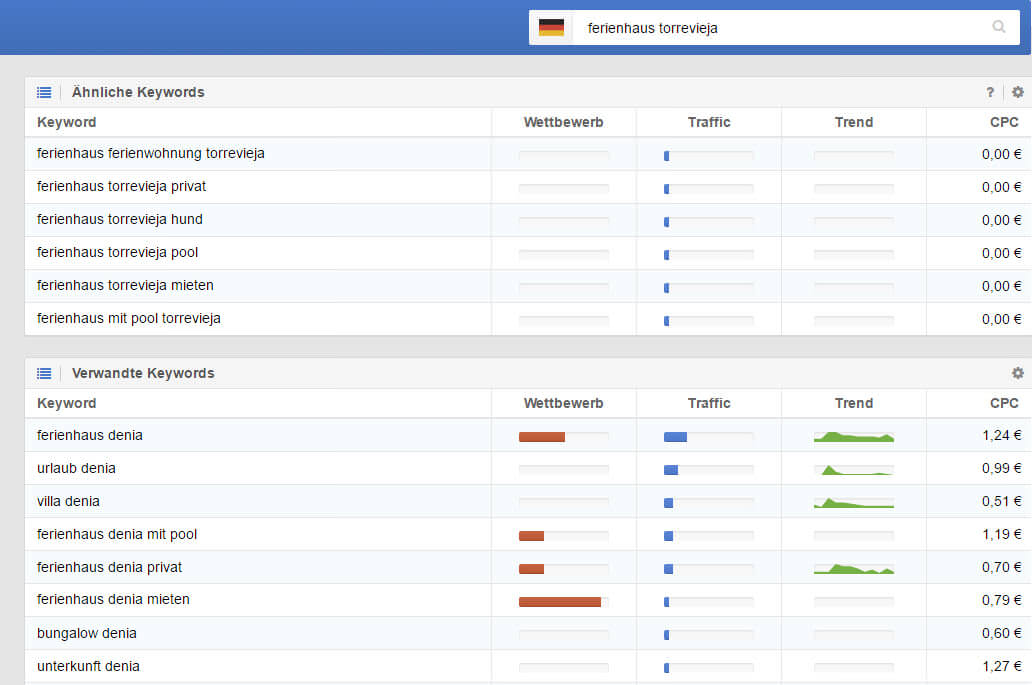The width and height of the screenshot is (1032, 685).
Task: Sort Ähnliche Keywords by Trend column
Action: pos(854,122)
